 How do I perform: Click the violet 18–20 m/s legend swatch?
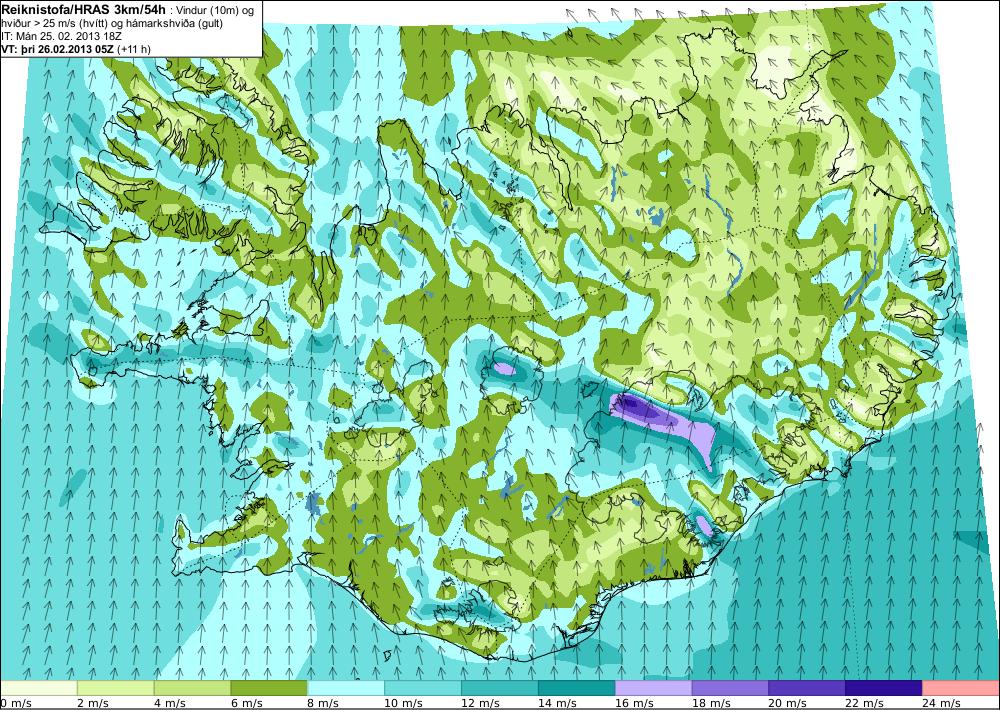pyautogui.click(x=730, y=688)
